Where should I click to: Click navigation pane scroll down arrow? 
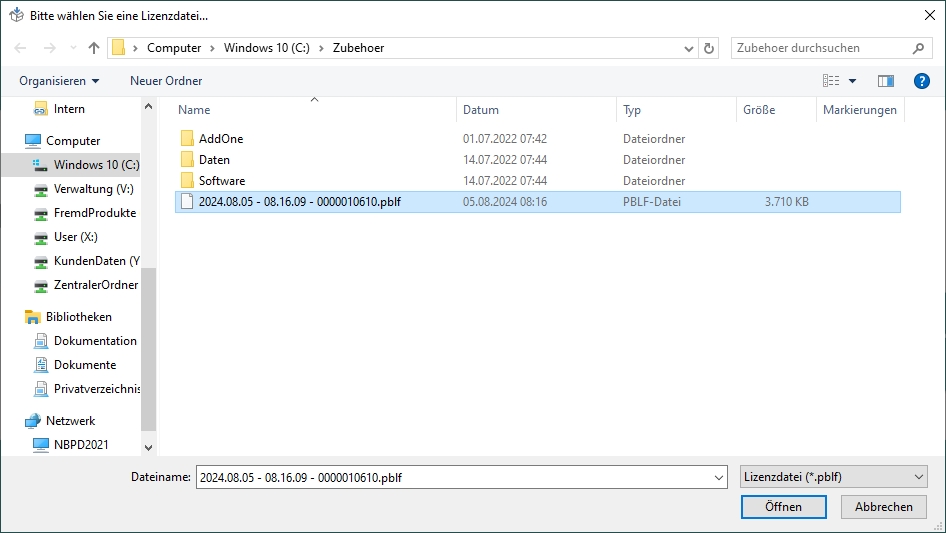(148, 448)
